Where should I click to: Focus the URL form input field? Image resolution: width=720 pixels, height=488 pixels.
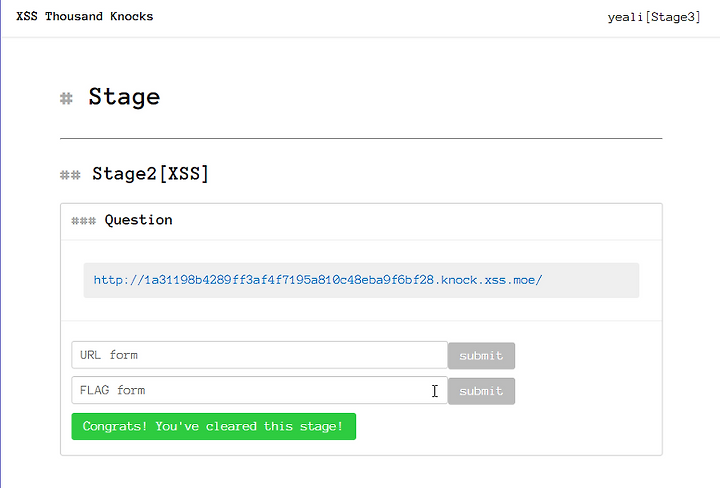[x=259, y=355]
